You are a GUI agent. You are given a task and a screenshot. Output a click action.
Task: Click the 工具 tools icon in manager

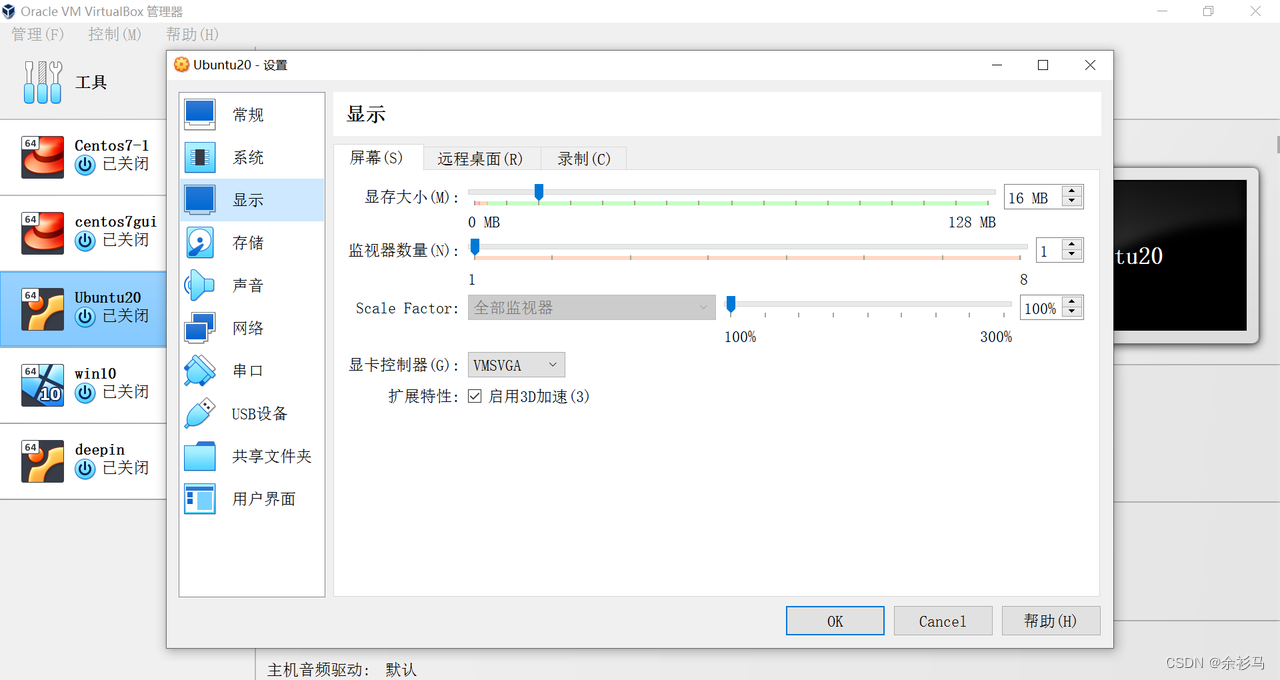[43, 82]
